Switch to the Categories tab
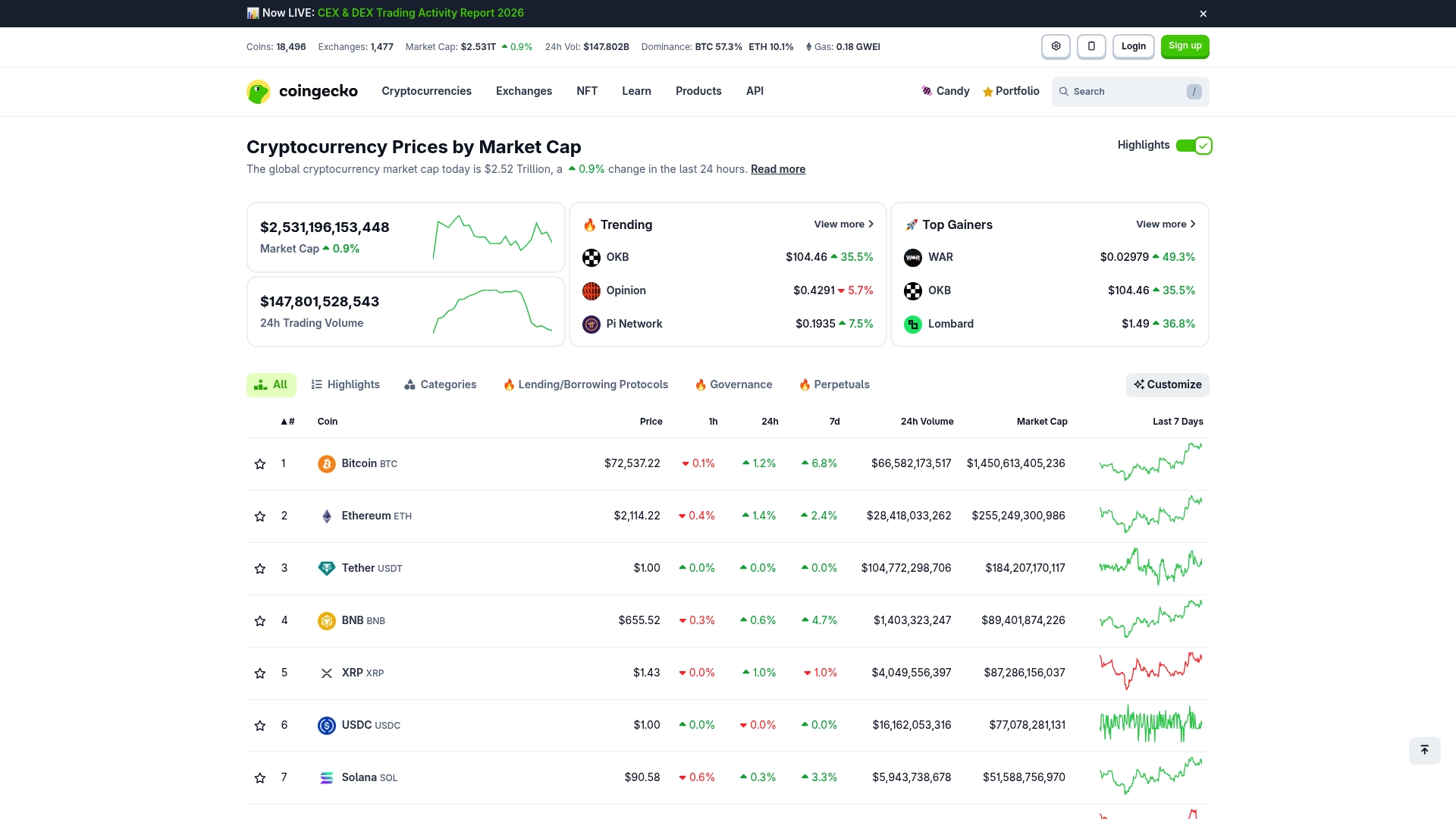This screenshot has width=1456, height=819. tap(440, 384)
